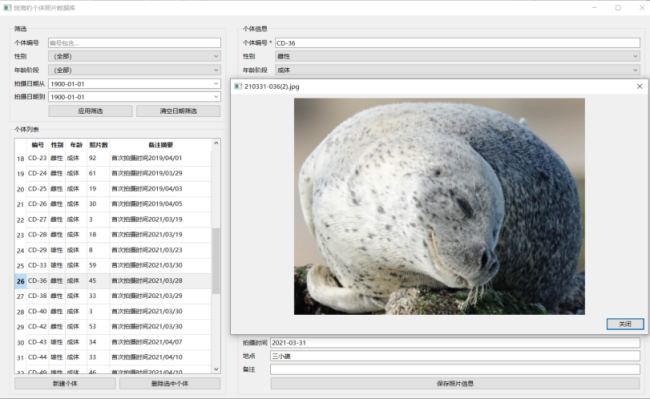The height and width of the screenshot is (399, 650).
Task: Click the note cell ending 2019/04/01
Action: point(160,158)
